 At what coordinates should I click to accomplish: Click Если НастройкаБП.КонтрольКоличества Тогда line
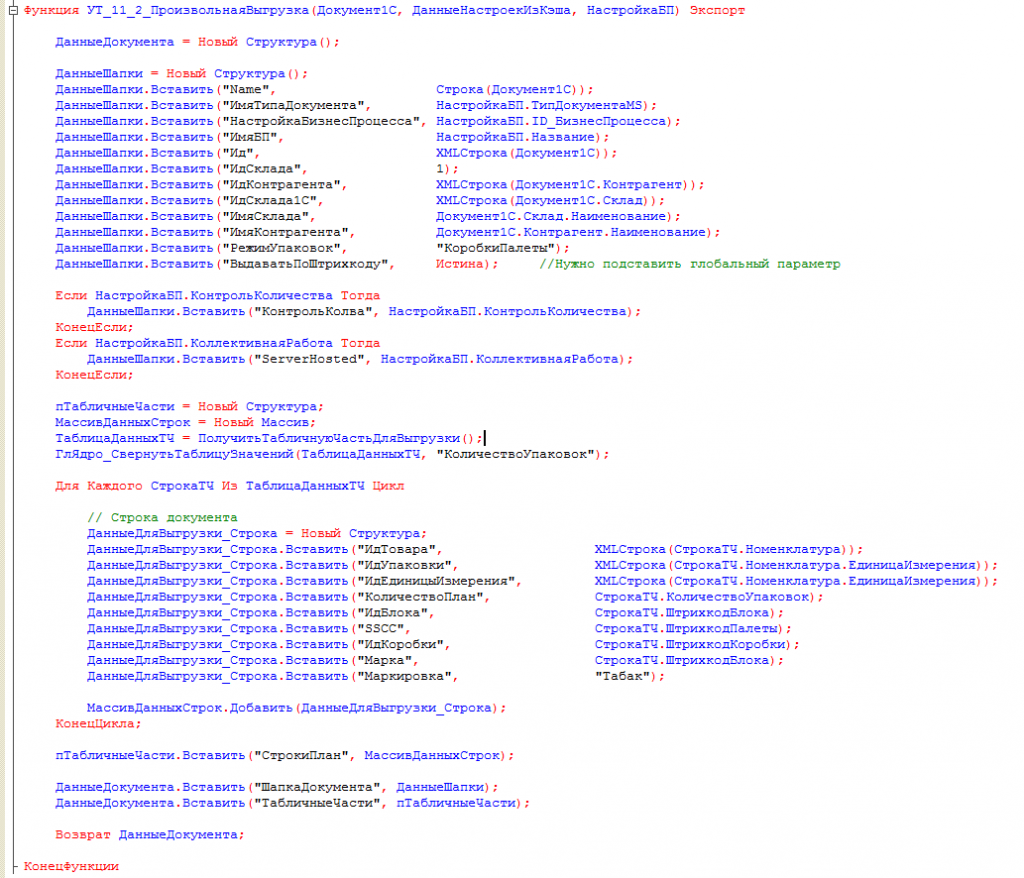pos(217,296)
